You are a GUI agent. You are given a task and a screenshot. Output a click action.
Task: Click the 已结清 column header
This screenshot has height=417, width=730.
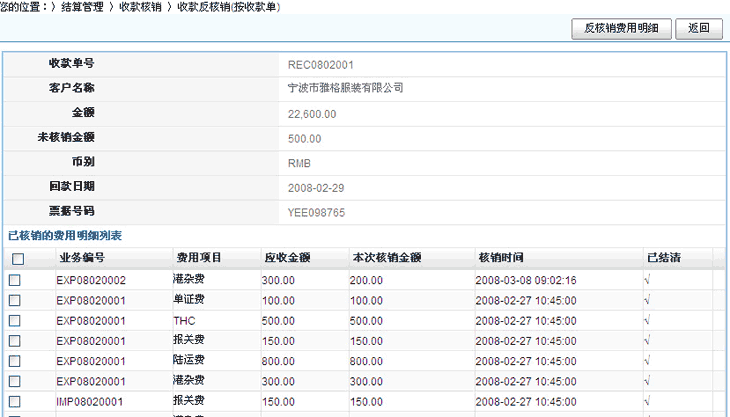point(663,258)
